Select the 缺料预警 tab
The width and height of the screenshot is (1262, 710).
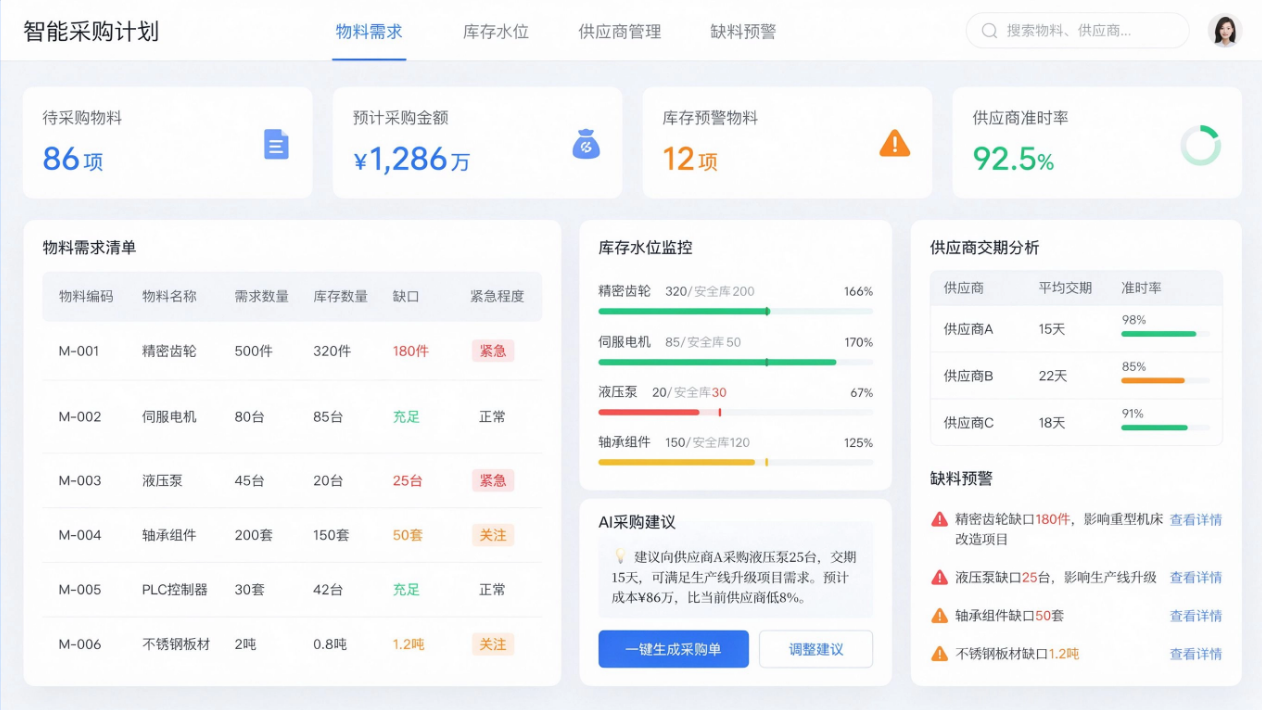pos(743,31)
